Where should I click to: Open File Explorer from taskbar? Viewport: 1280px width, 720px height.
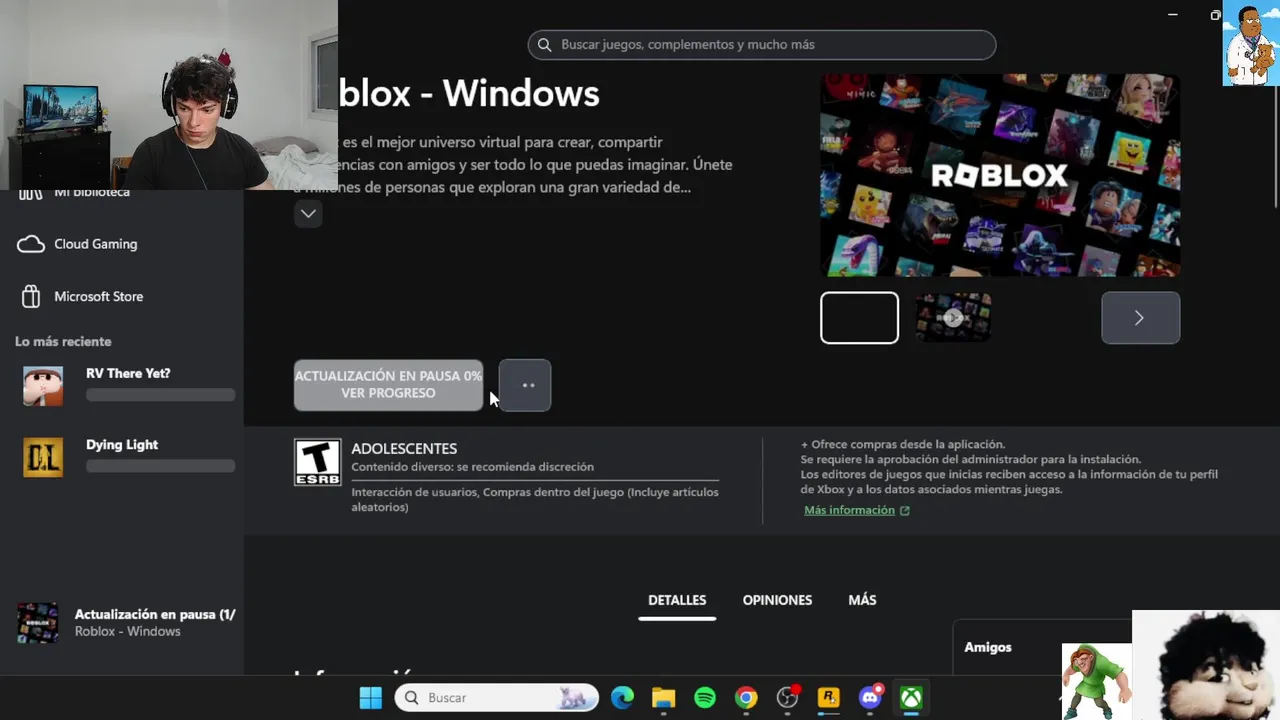(664, 698)
